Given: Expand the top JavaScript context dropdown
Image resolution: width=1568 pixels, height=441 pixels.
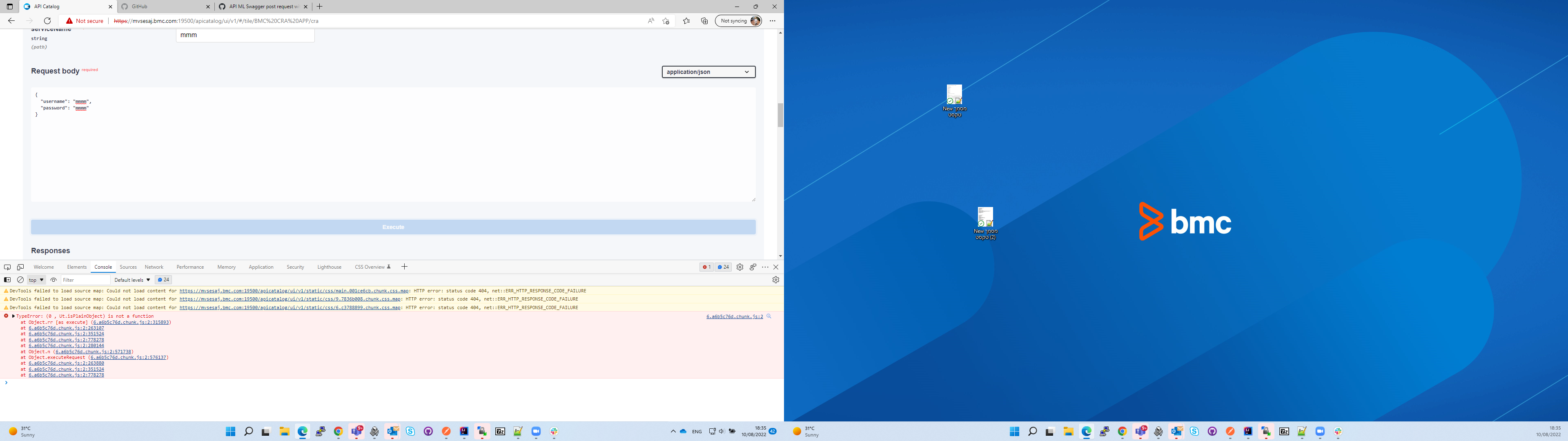Looking at the screenshot, I should point(36,280).
